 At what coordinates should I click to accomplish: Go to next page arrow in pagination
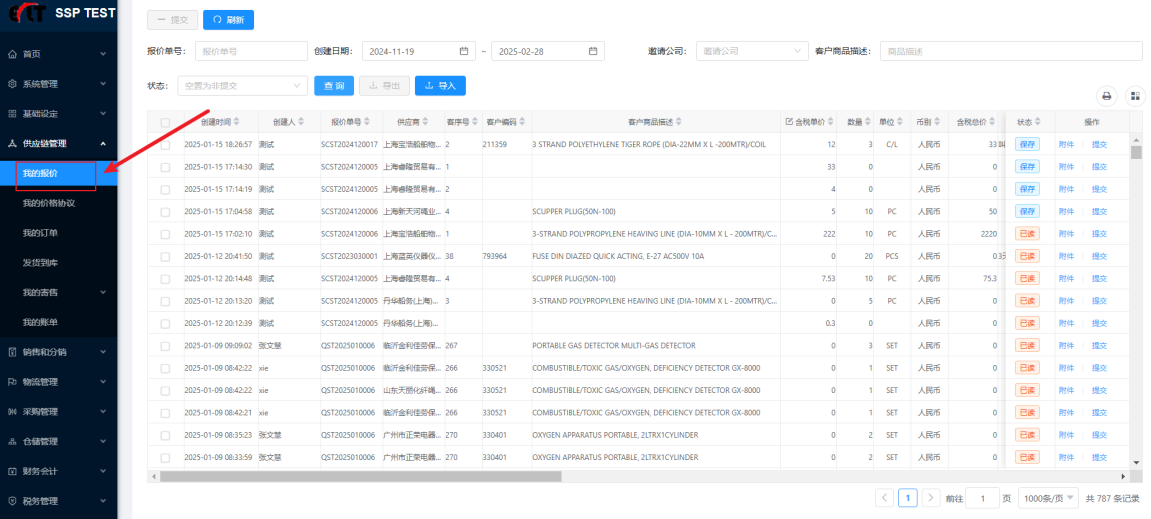coord(931,498)
